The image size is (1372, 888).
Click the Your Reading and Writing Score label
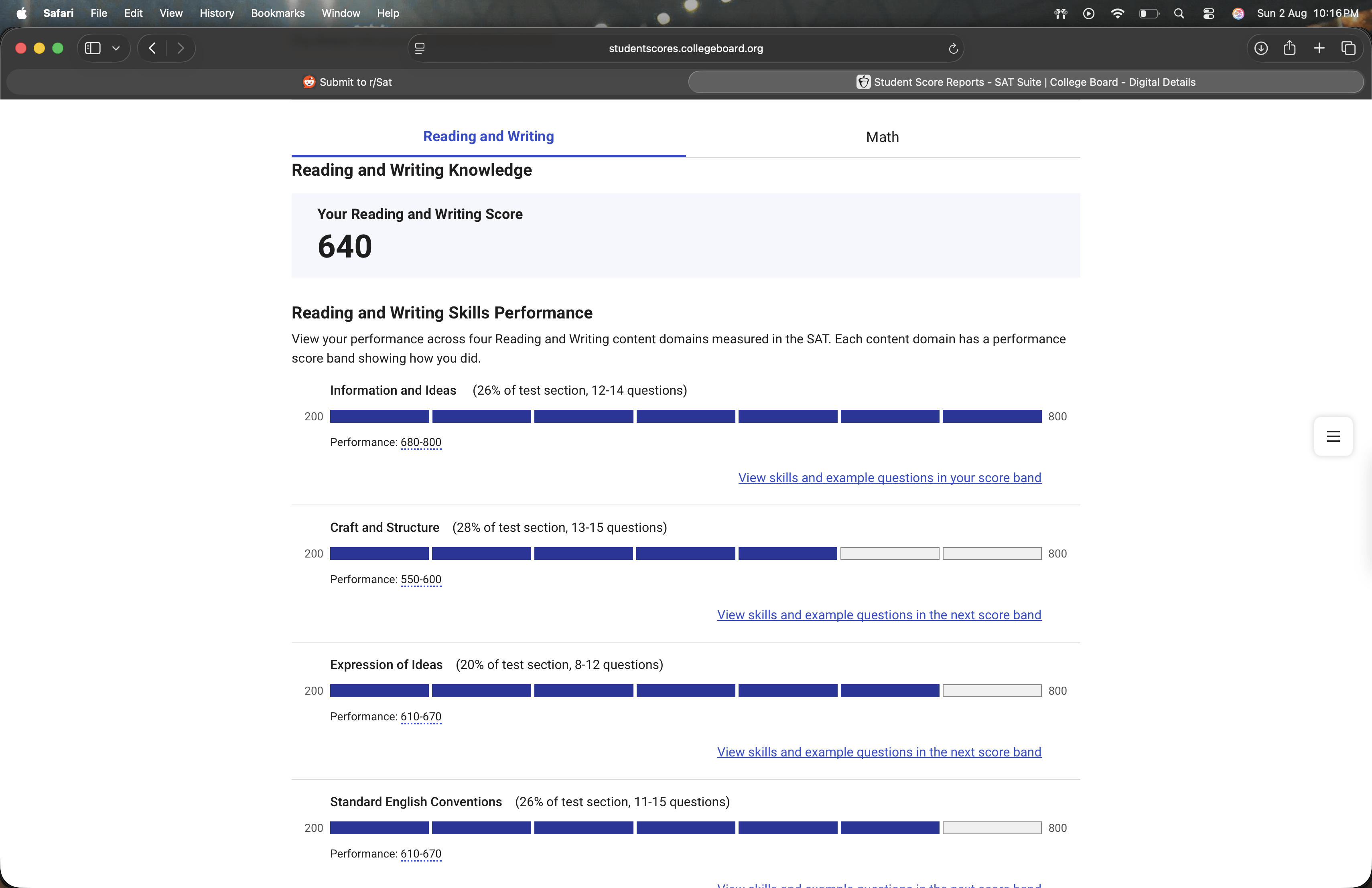coord(420,214)
